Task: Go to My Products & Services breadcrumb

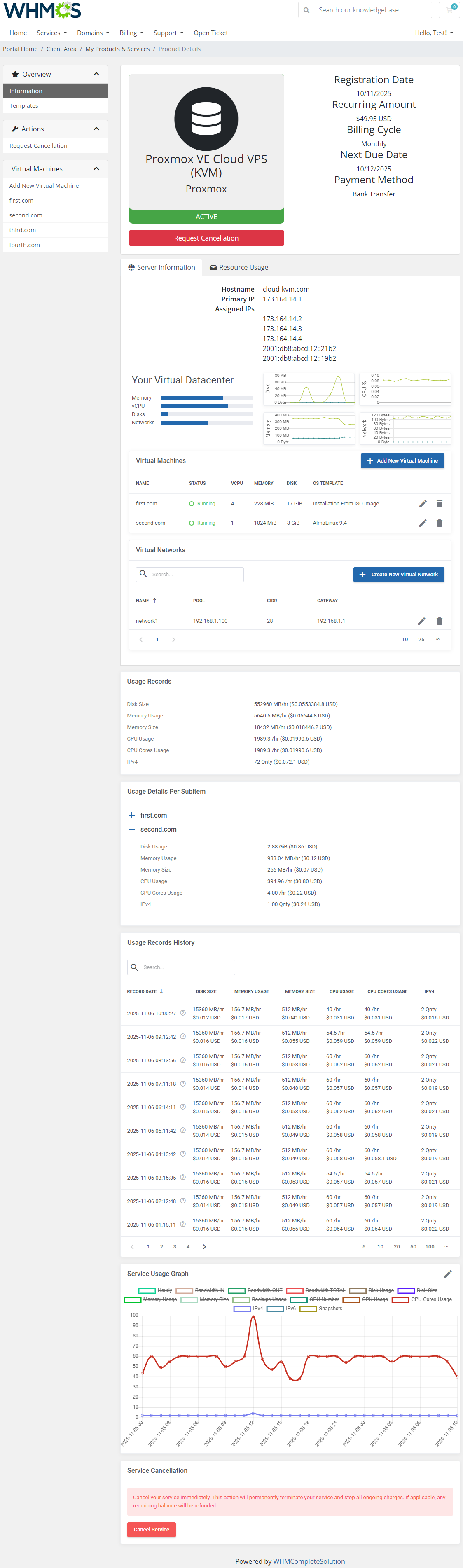Action: pyautogui.click(x=117, y=49)
